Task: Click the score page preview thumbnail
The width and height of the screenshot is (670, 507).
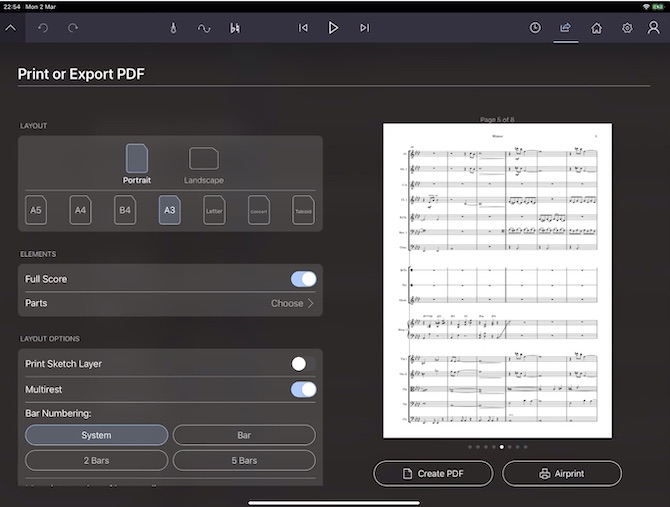Action: click(497, 281)
